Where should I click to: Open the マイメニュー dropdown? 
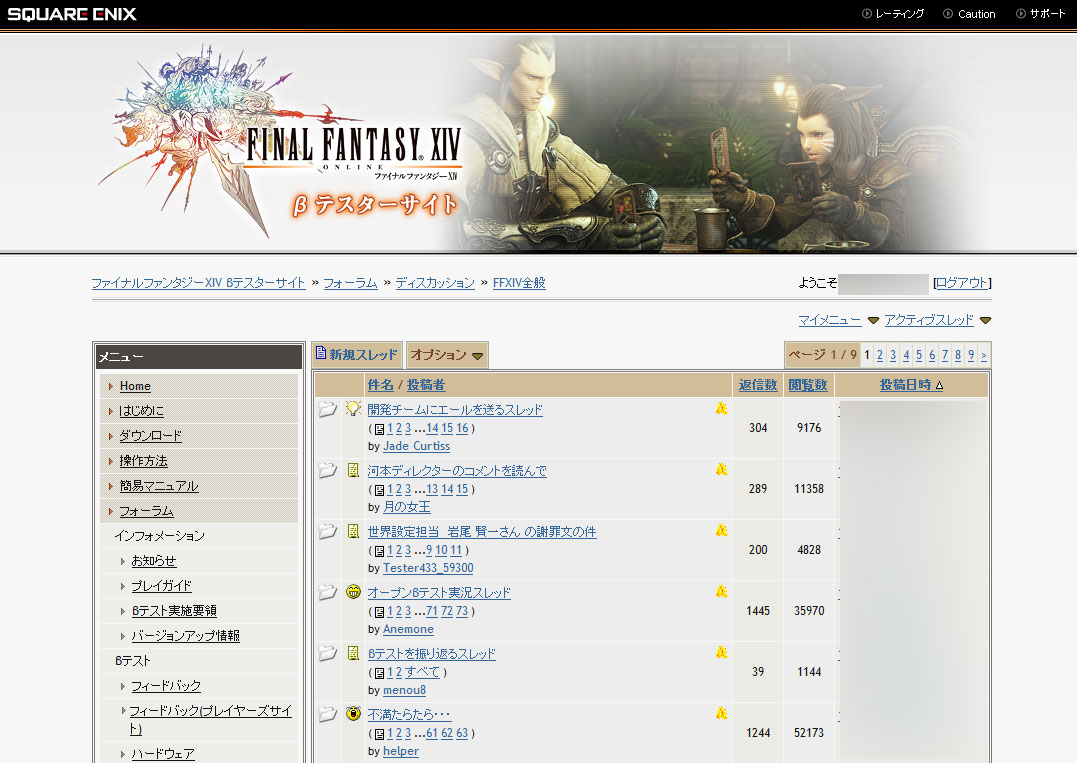pos(838,320)
